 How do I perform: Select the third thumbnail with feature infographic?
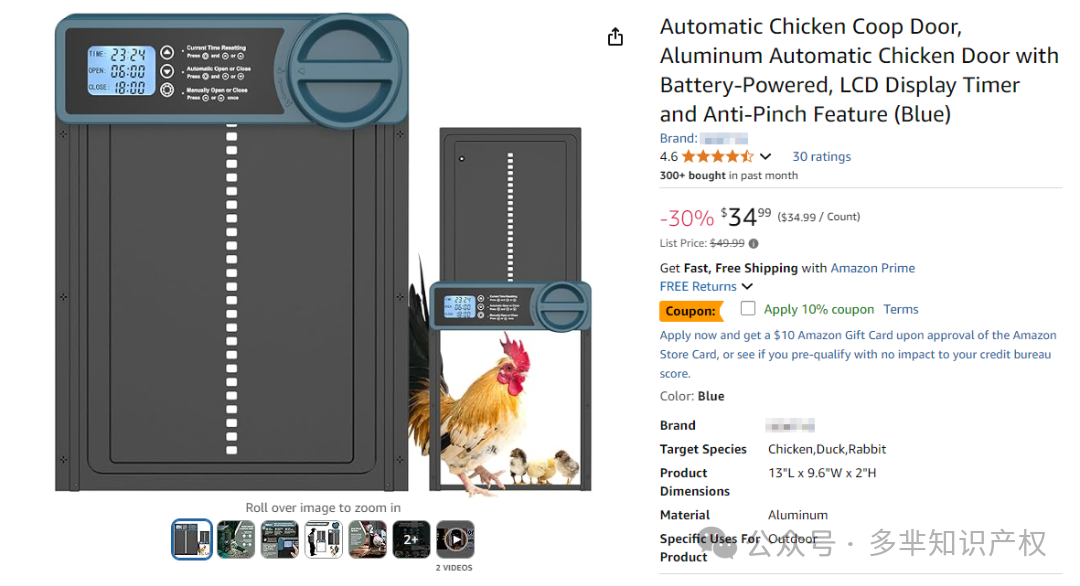tap(280, 539)
